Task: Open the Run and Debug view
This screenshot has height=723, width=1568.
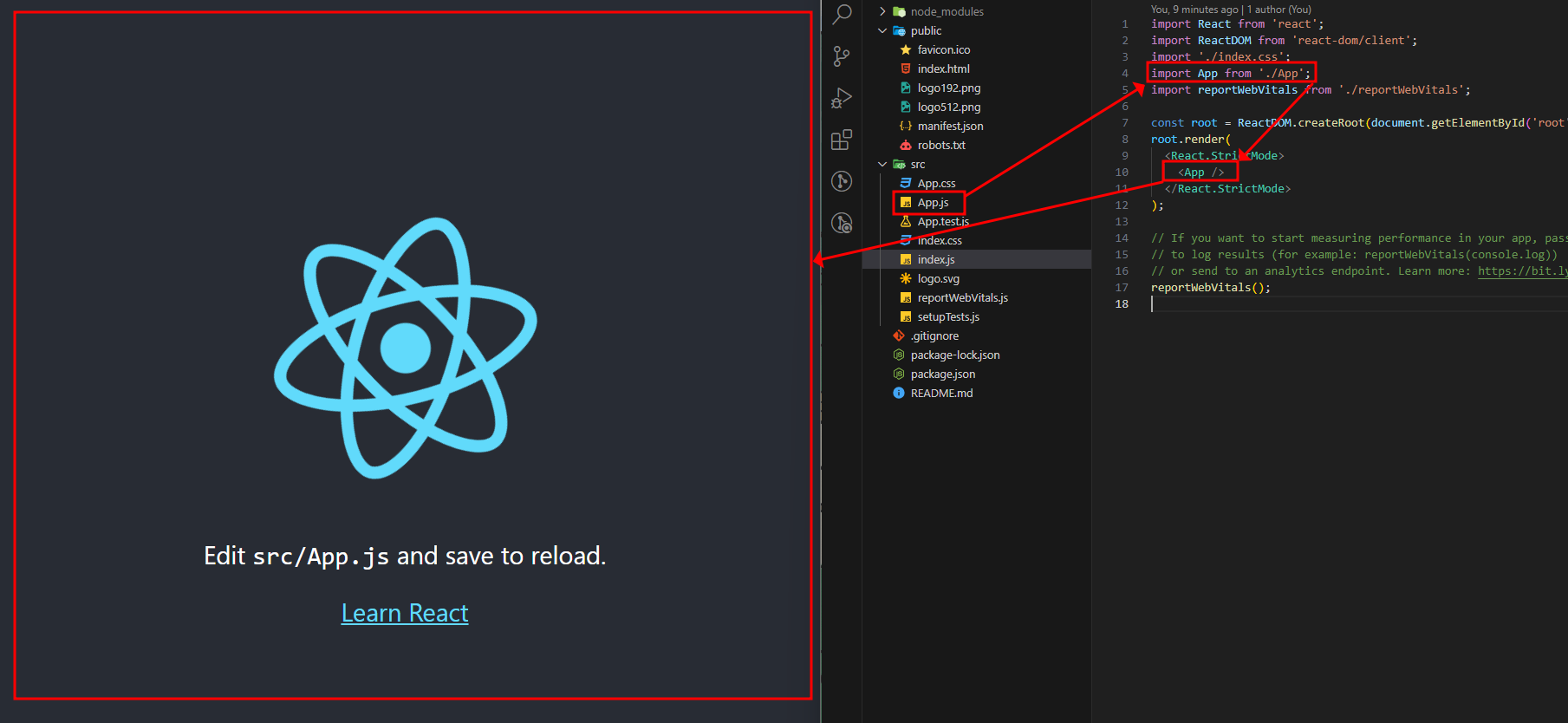Action: click(842, 98)
